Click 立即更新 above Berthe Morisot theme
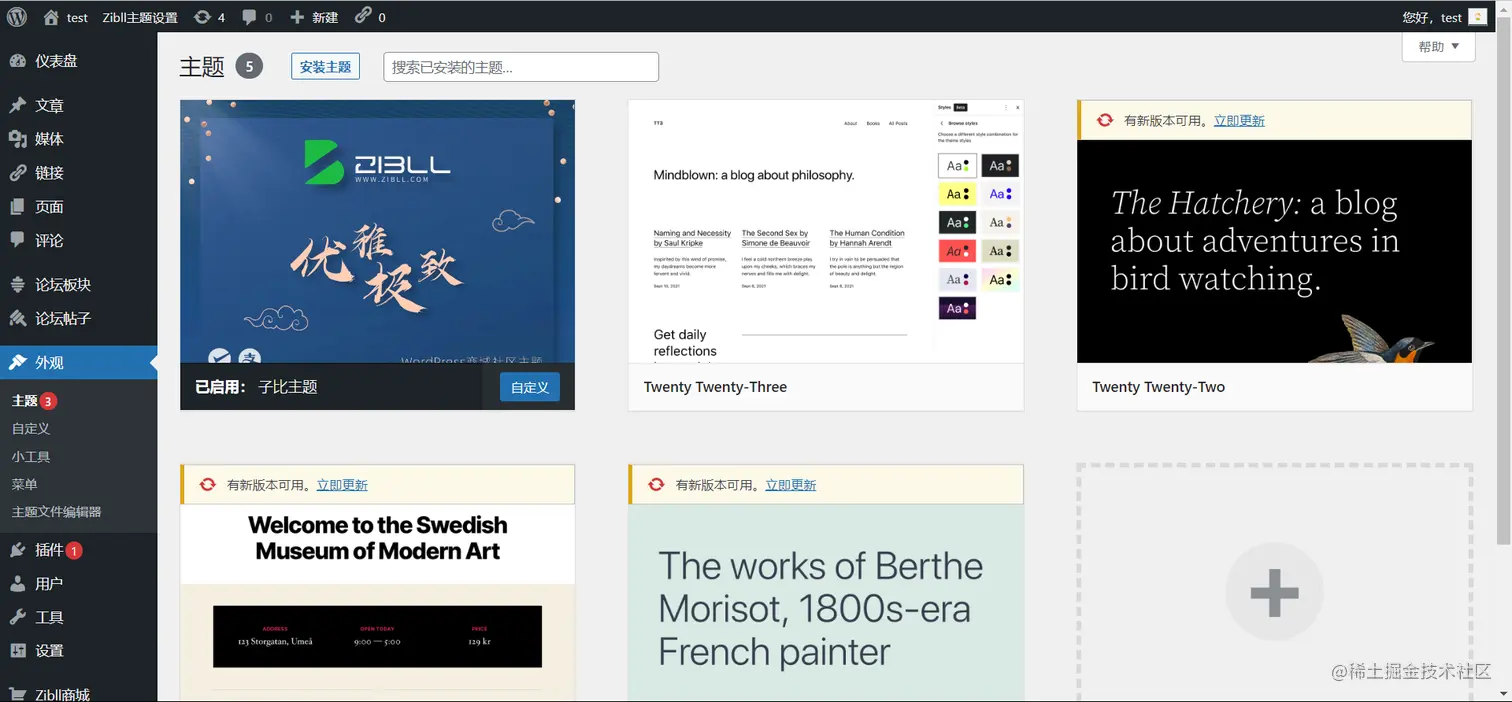This screenshot has width=1512, height=702. [x=791, y=485]
